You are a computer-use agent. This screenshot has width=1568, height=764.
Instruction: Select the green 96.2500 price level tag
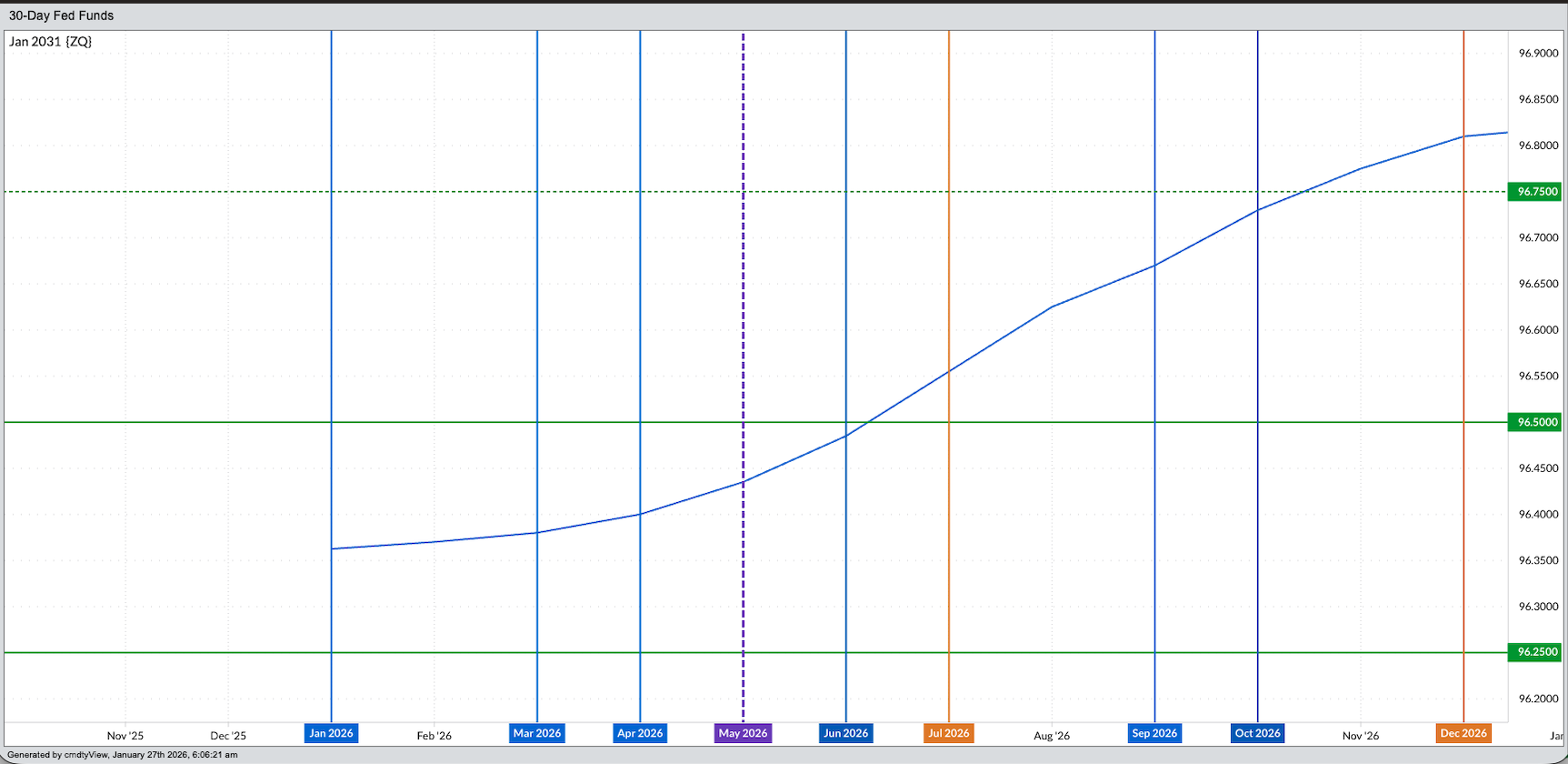[x=1537, y=652]
